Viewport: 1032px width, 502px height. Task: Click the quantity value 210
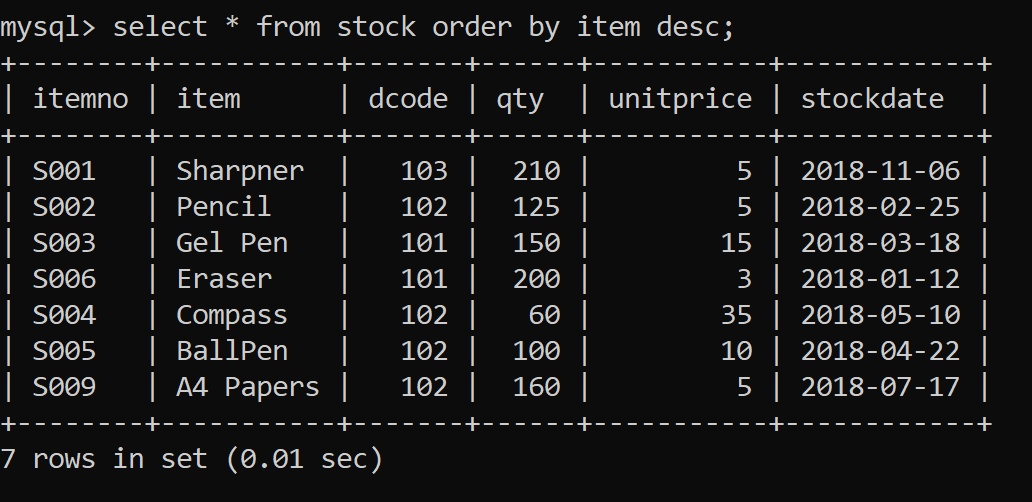pos(536,171)
